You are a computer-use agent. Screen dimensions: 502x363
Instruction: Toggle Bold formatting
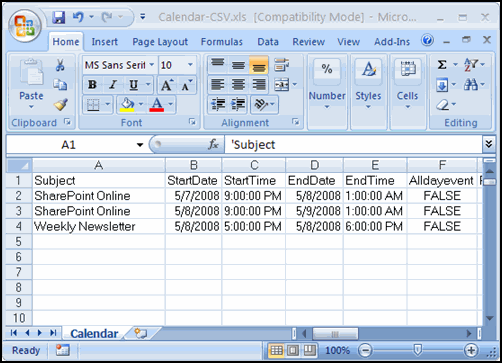pos(92,85)
